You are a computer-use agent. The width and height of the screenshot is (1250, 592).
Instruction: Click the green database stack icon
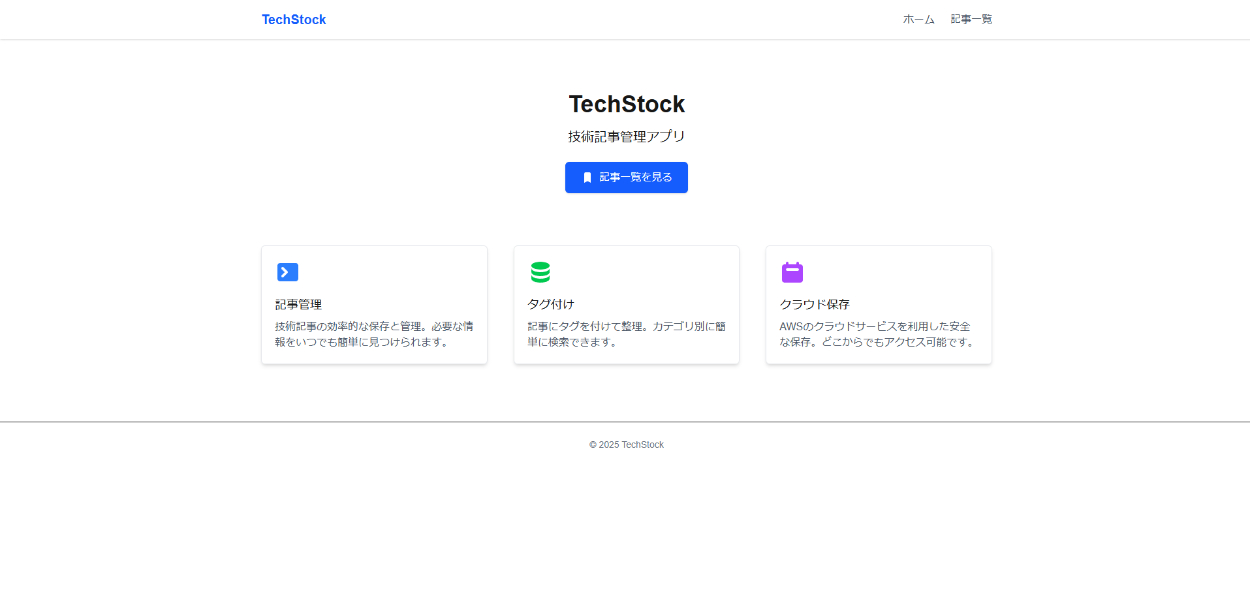click(x=540, y=272)
